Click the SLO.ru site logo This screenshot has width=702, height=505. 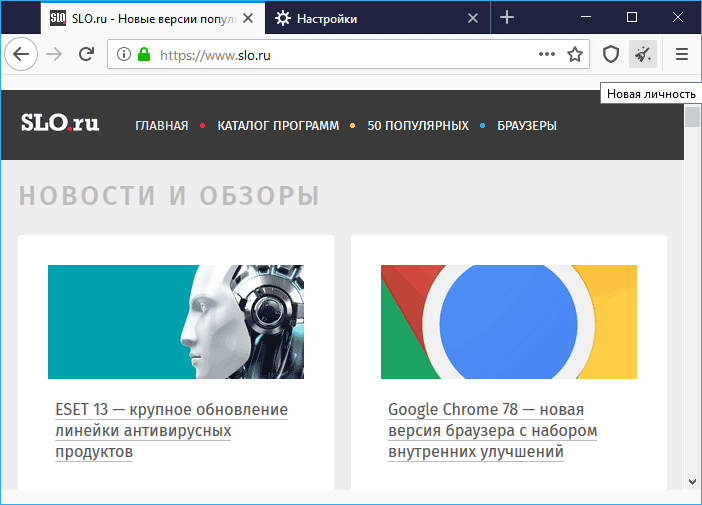coord(60,123)
